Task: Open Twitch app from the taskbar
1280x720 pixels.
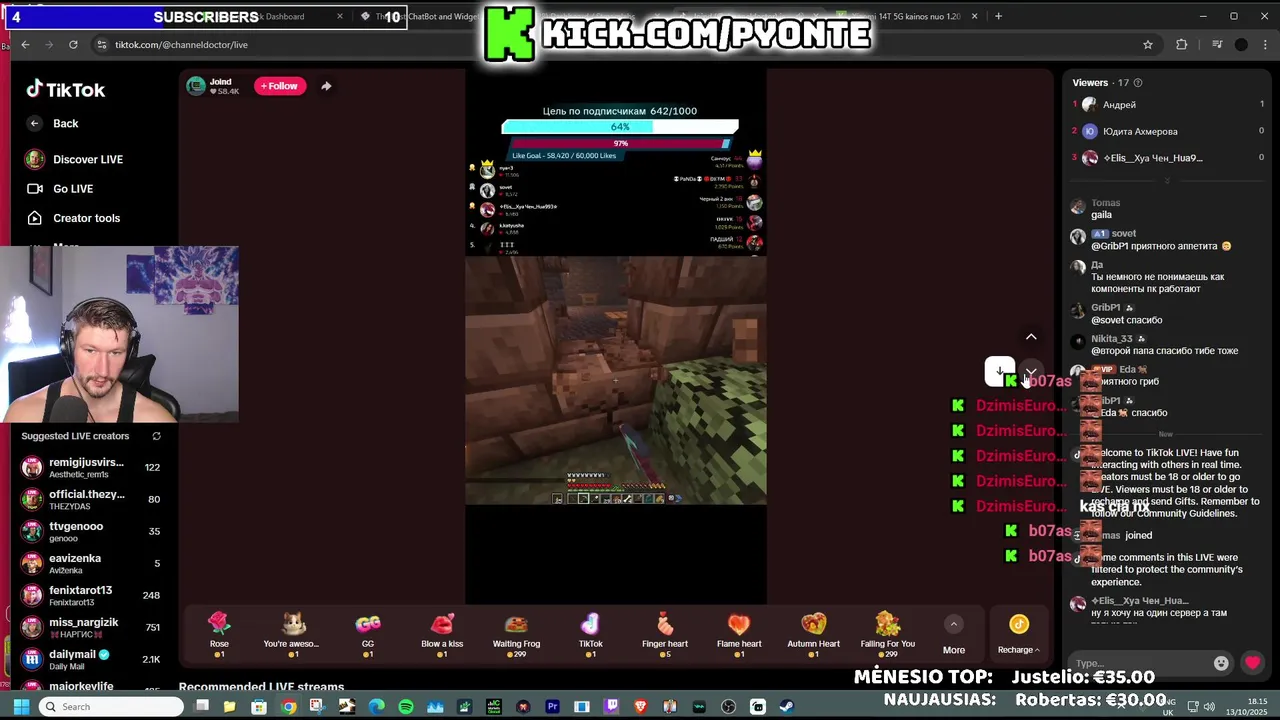Action: 611,707
